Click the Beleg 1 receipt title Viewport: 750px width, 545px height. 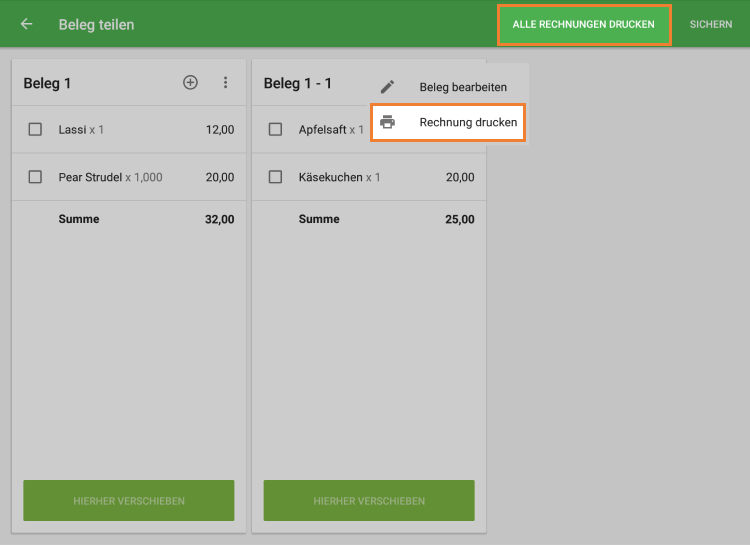47,83
